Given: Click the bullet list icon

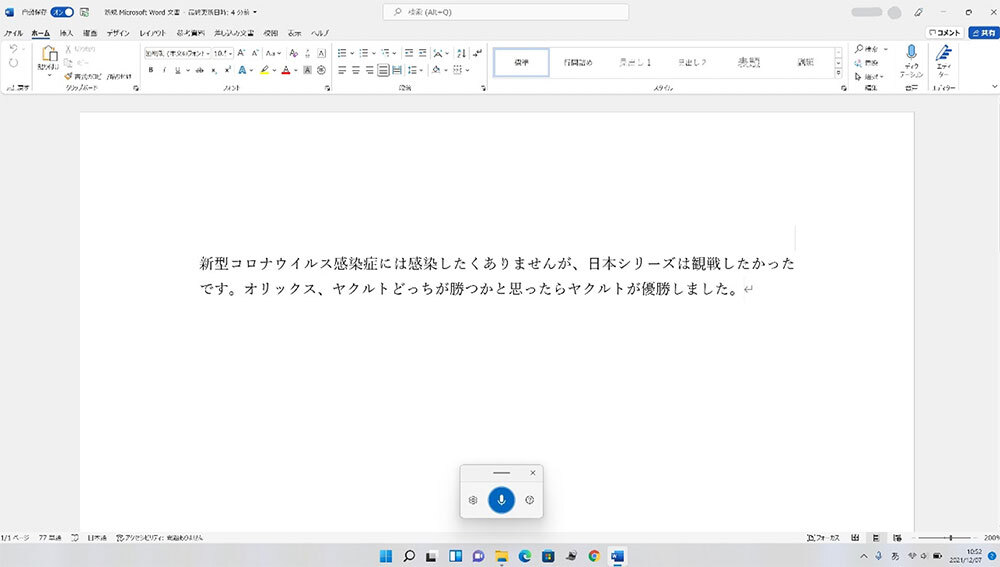Looking at the screenshot, I should 343,53.
